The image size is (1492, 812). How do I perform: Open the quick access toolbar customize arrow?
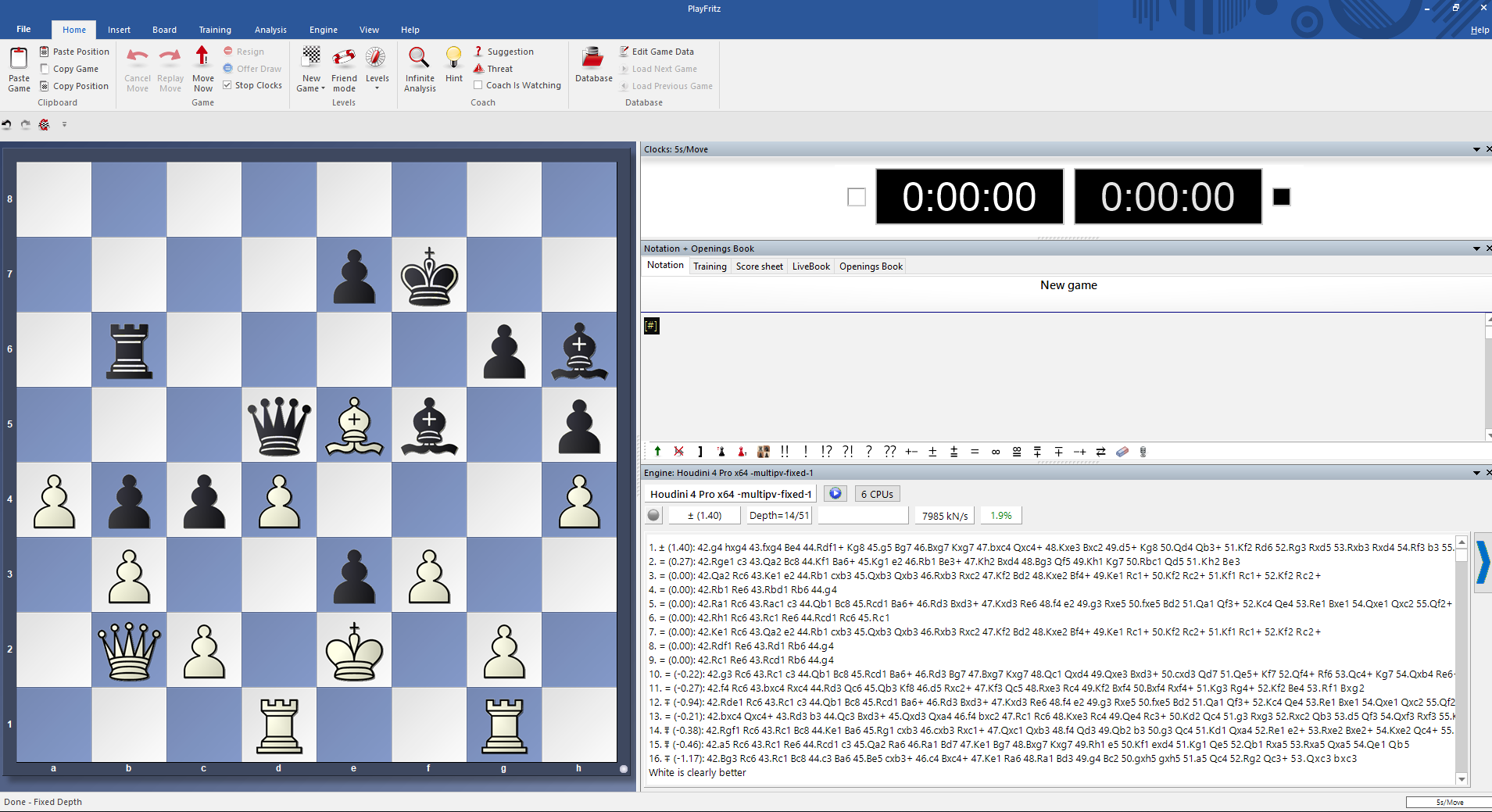click(64, 124)
